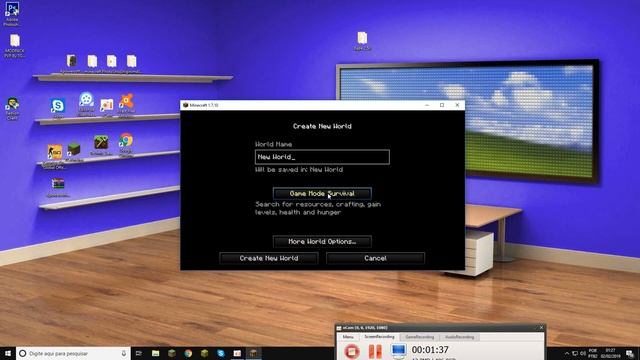Select the oCam shortcut on the shelf
The height and width of the screenshot is (360, 640).
107,108
